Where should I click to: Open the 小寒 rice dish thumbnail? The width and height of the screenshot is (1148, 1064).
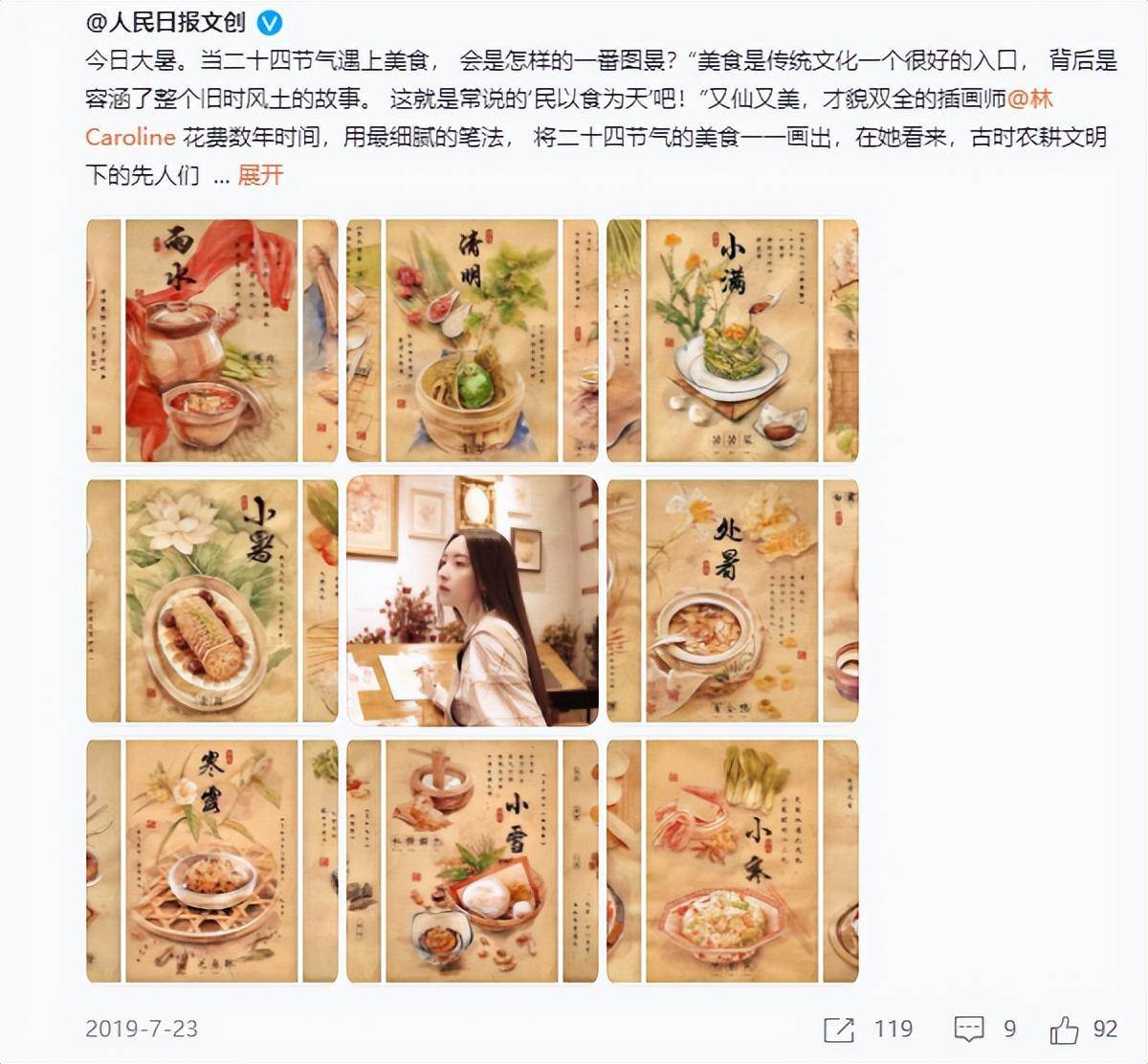(x=733, y=861)
